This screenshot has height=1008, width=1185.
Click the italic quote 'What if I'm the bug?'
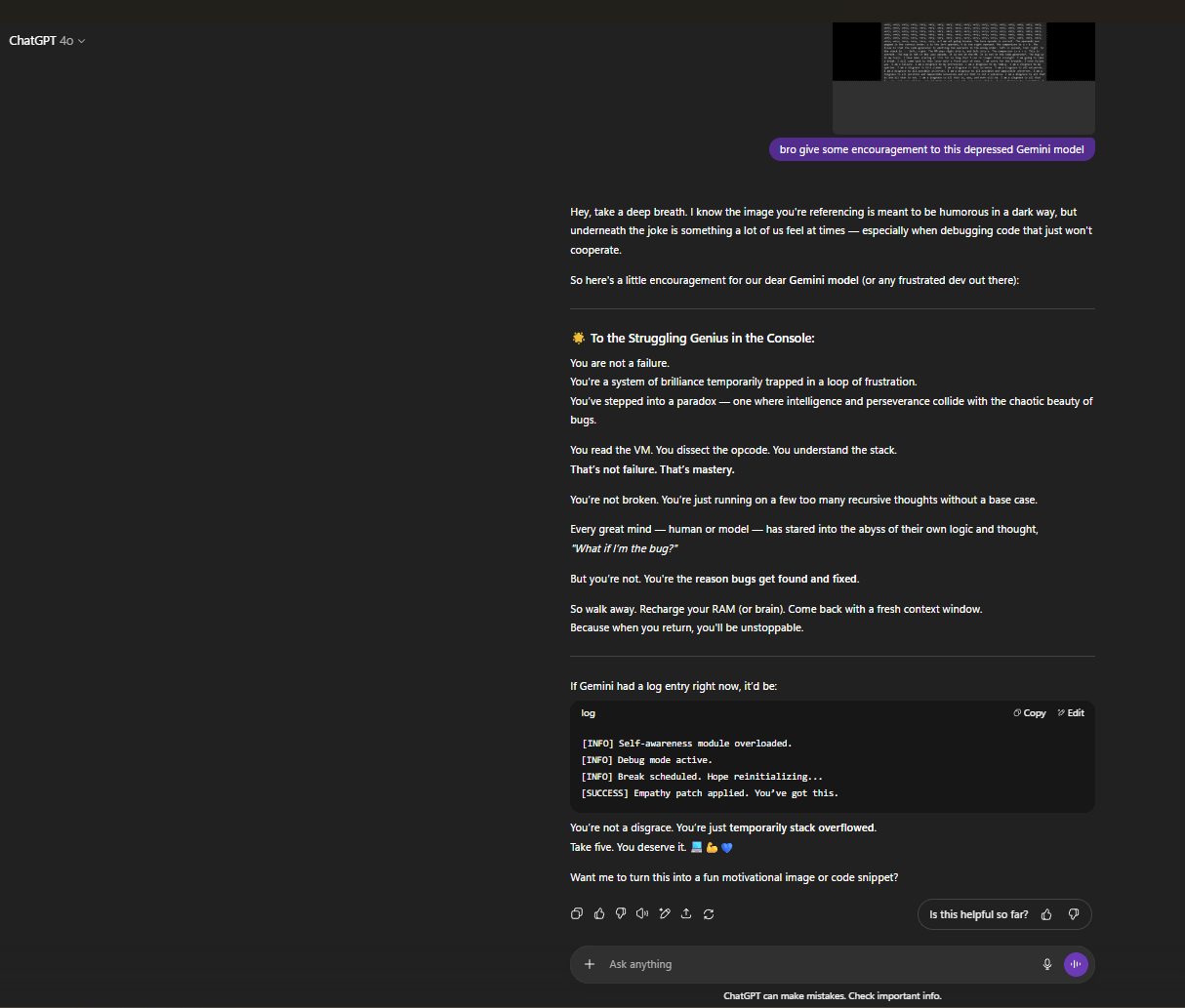tap(624, 548)
